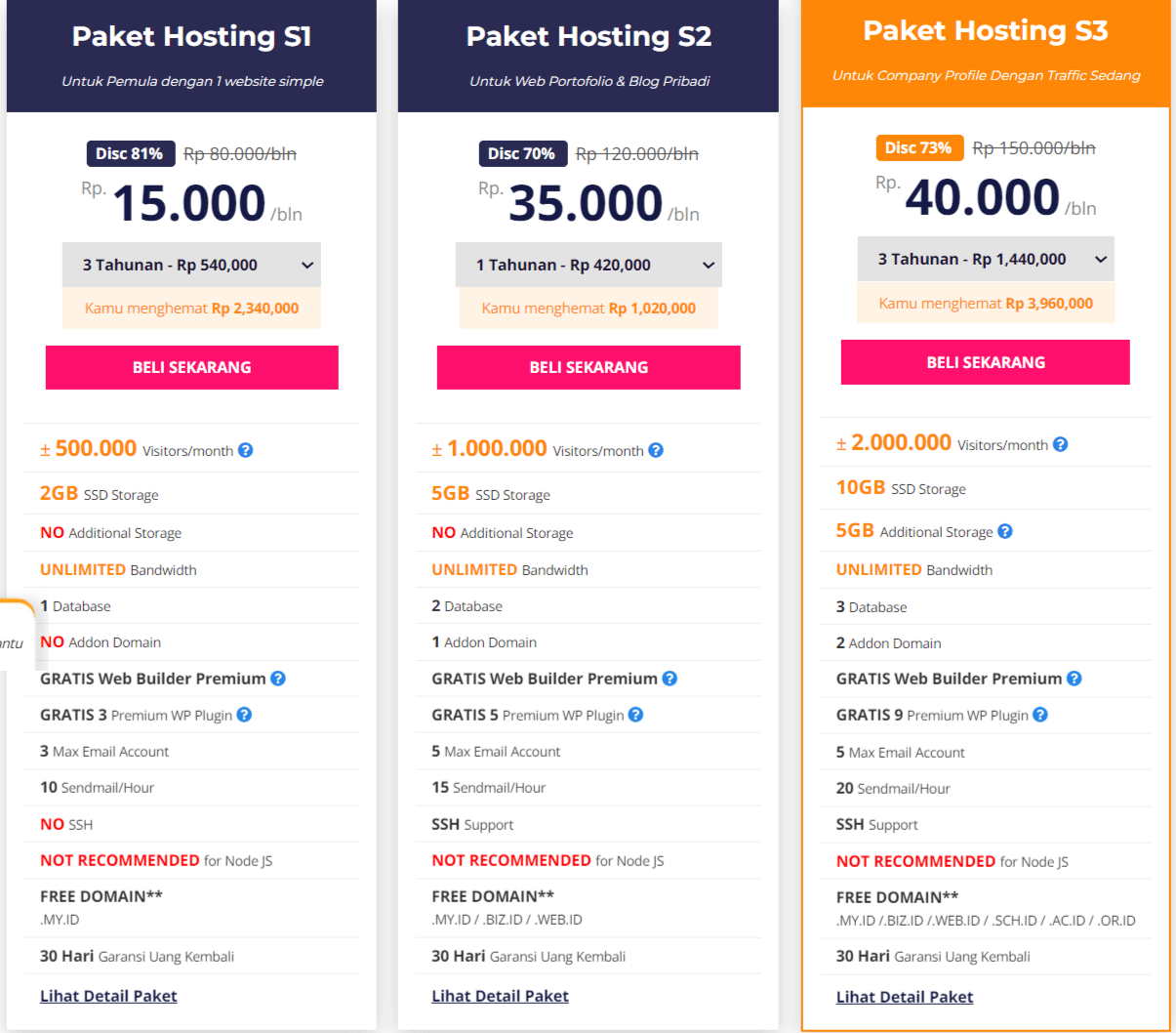Viewport: 1176px width, 1033px height.
Task: Click S2 Web Builder Premium help icon
Action: point(669,679)
